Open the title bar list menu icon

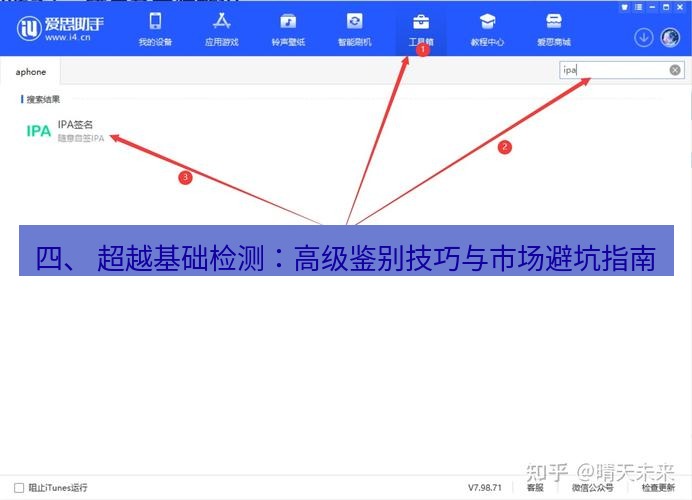pos(638,7)
